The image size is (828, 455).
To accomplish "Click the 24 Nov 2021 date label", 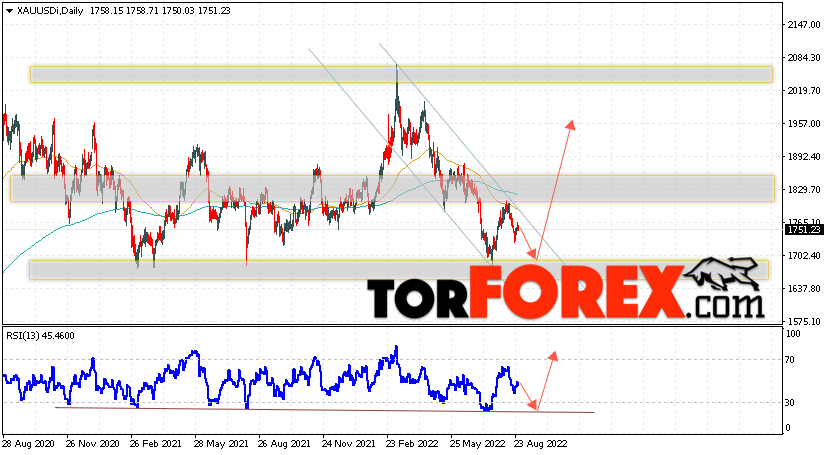I will tap(349, 444).
